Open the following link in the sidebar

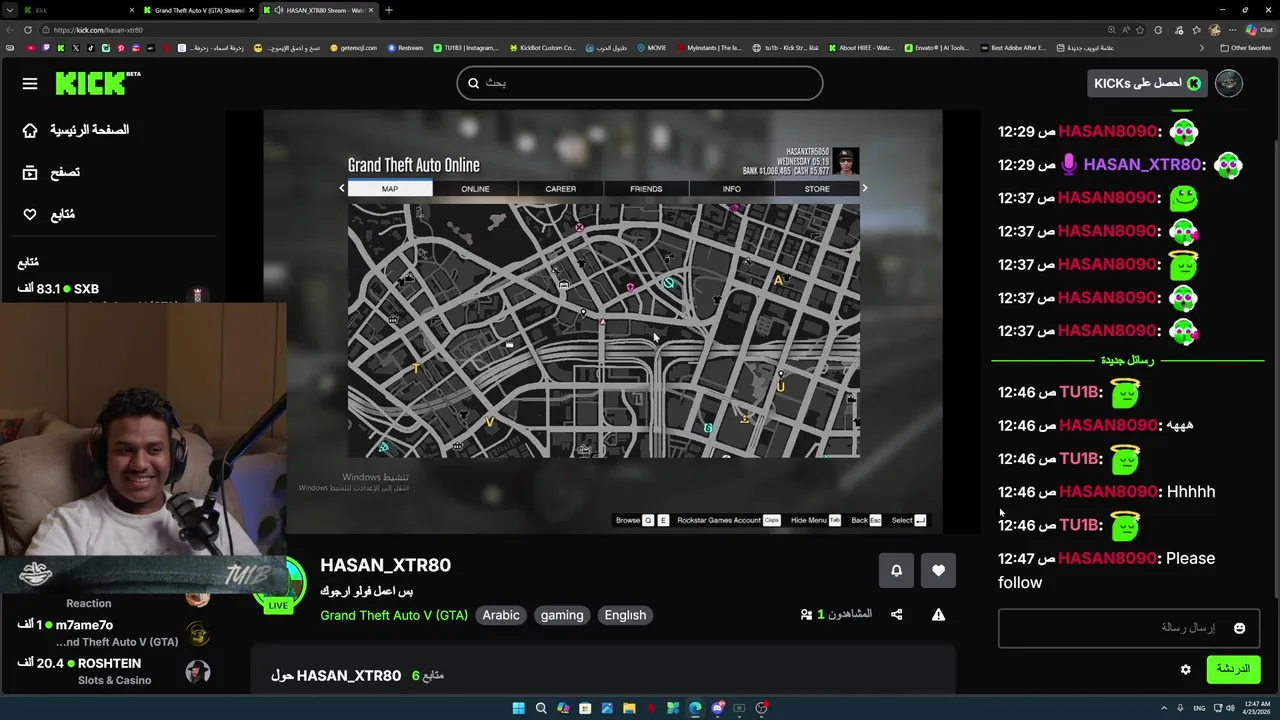[x=62, y=214]
